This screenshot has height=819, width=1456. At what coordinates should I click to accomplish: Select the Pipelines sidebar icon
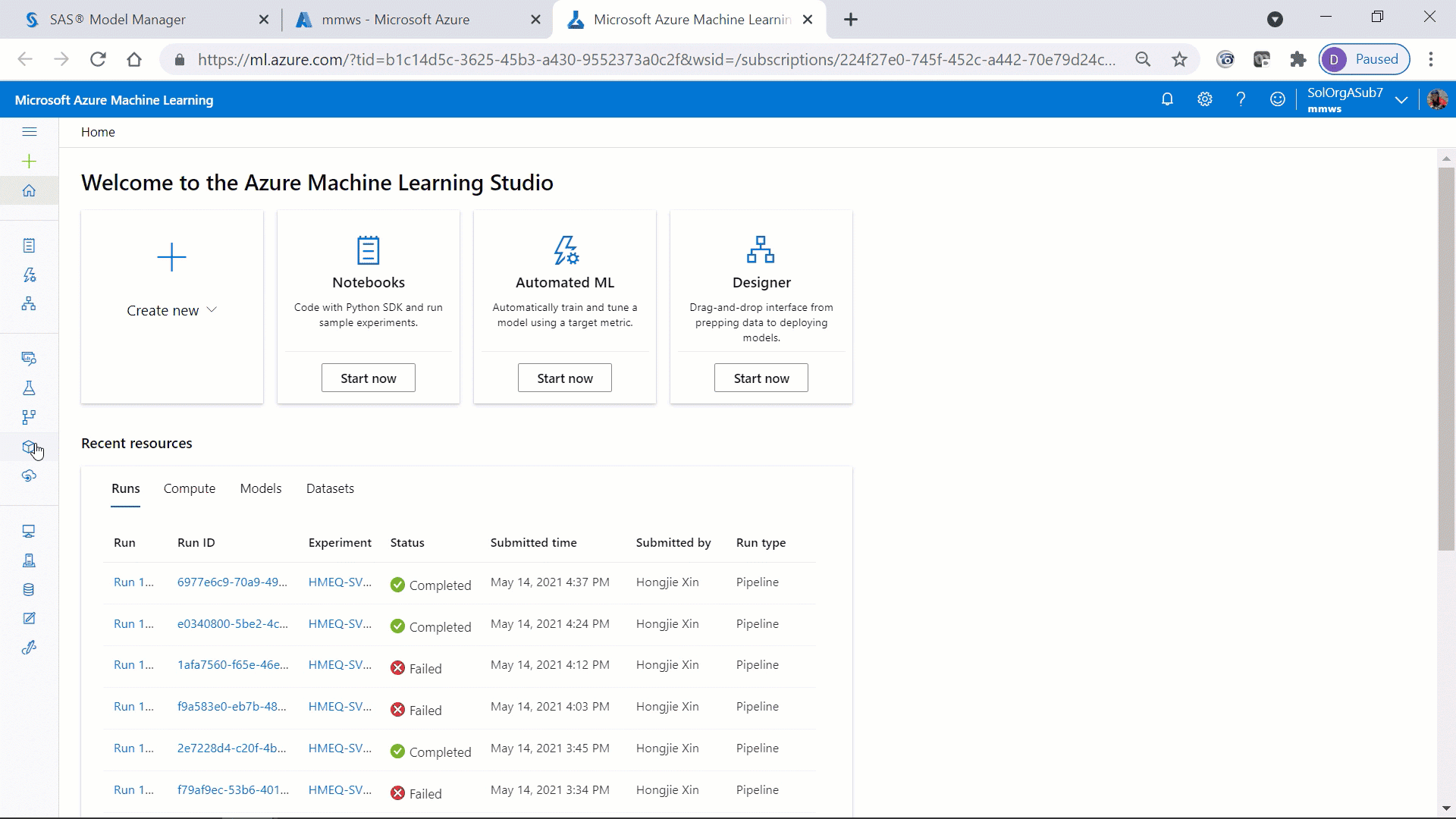[29, 417]
